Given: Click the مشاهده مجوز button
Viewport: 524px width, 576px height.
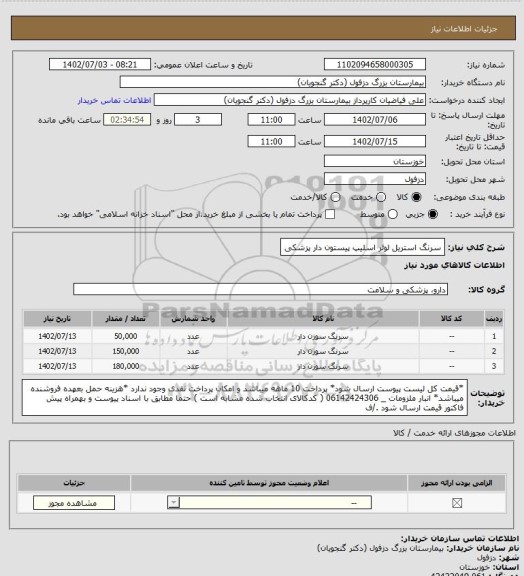Looking at the screenshot, I should pyautogui.click(x=74, y=503).
